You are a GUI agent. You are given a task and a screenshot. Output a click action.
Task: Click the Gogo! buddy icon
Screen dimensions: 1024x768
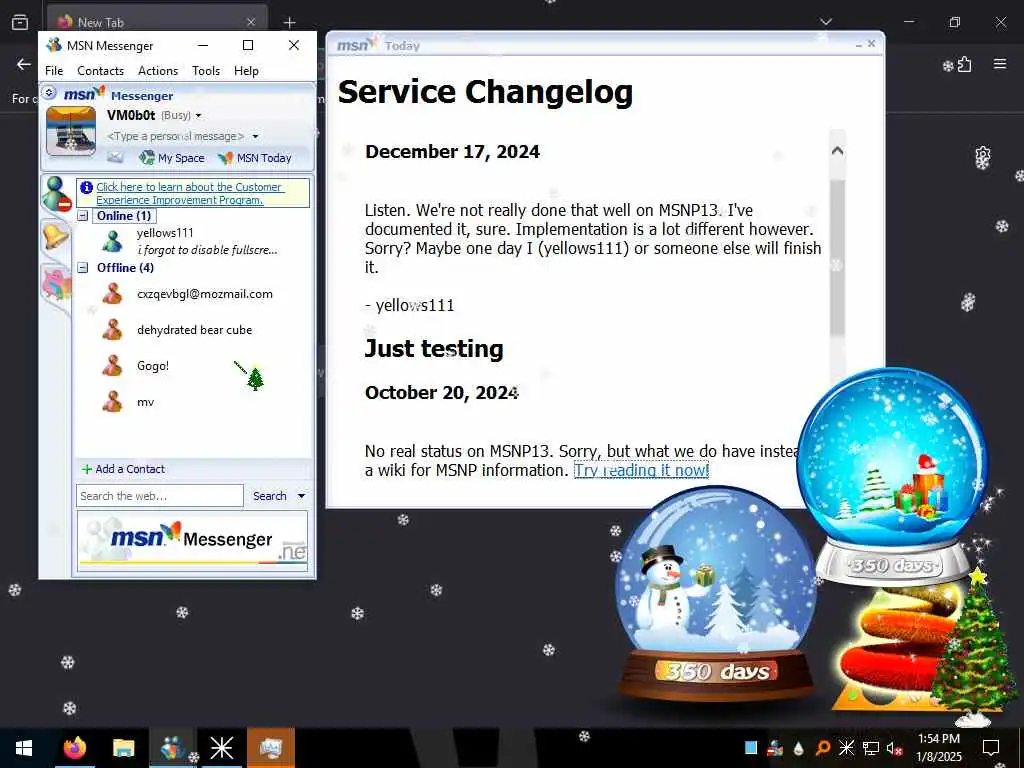(112, 366)
